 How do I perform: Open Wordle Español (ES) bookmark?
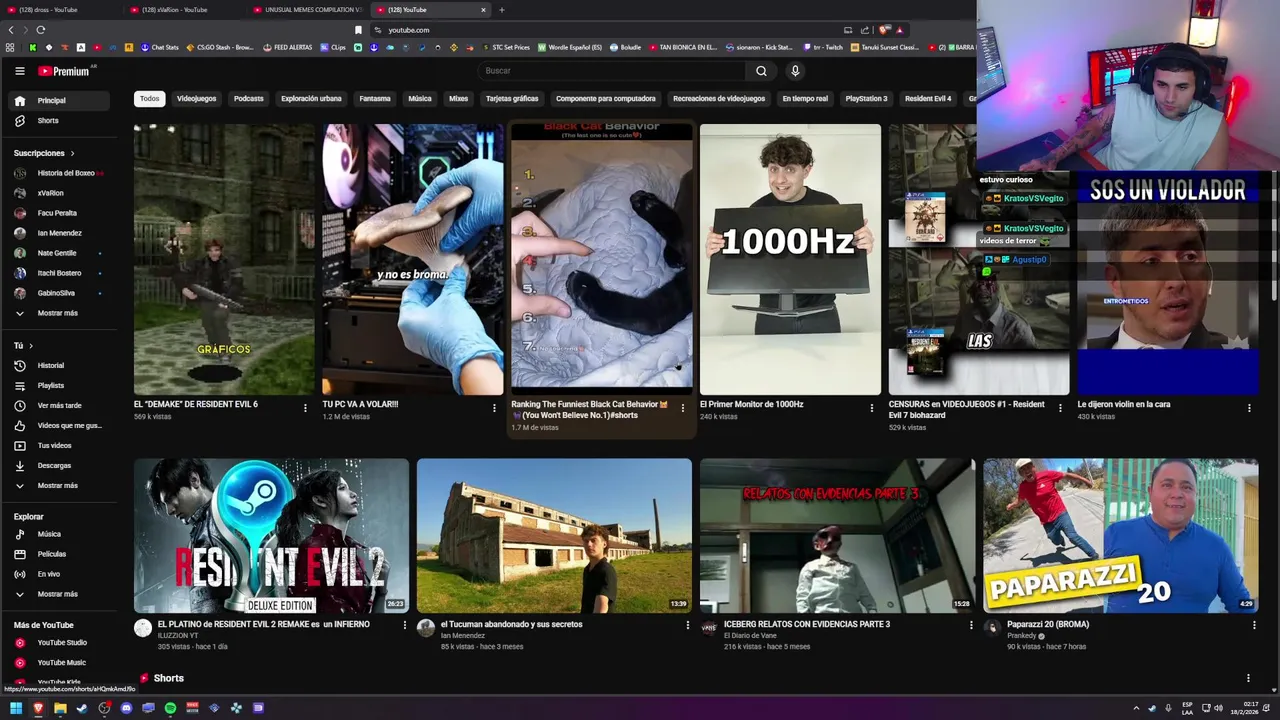pos(570,47)
